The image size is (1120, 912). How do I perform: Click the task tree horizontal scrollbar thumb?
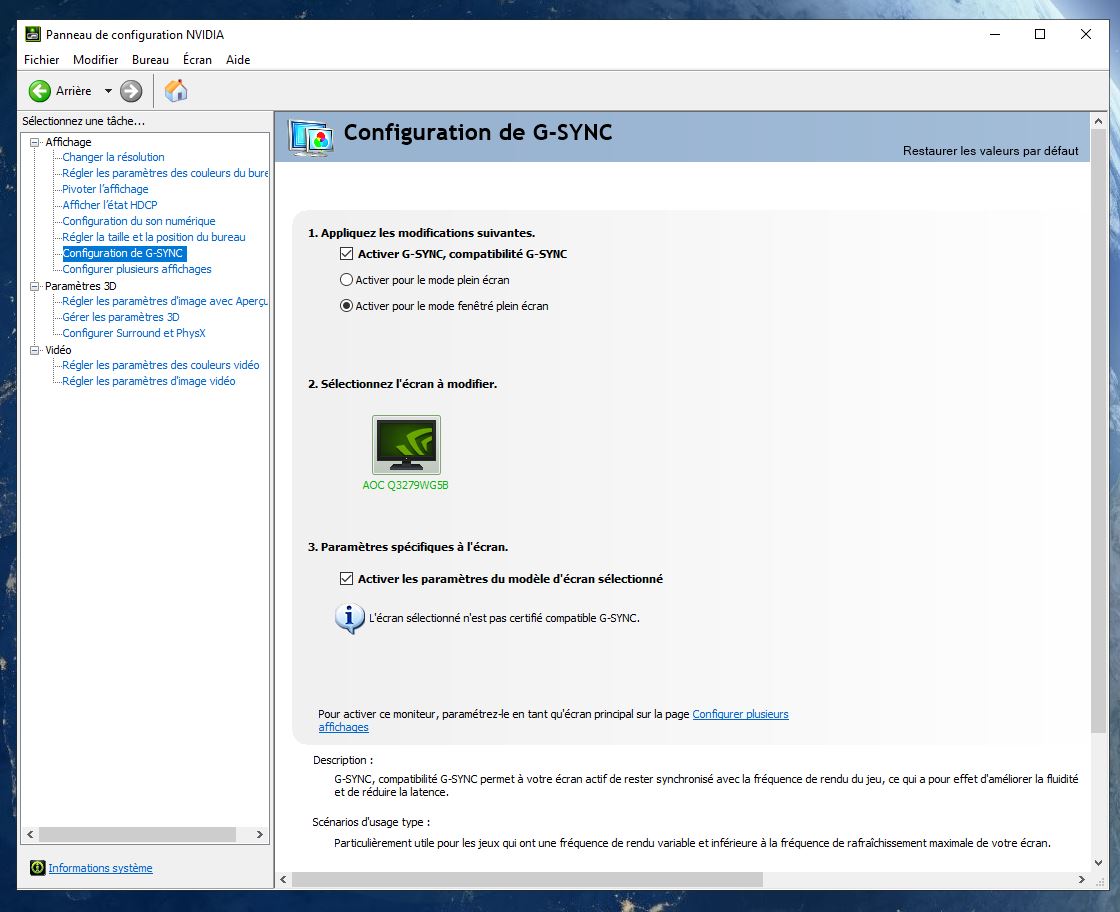[x=137, y=834]
